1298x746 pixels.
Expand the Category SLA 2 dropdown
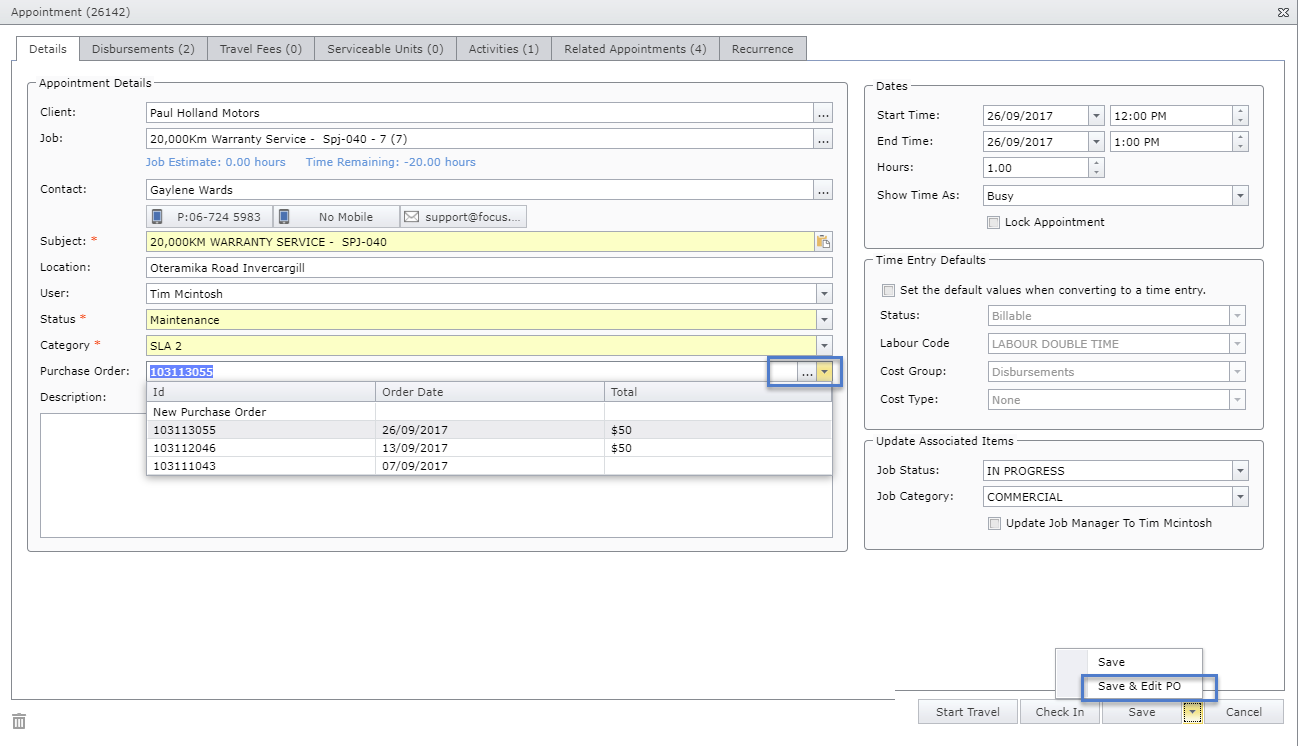pyautogui.click(x=824, y=346)
